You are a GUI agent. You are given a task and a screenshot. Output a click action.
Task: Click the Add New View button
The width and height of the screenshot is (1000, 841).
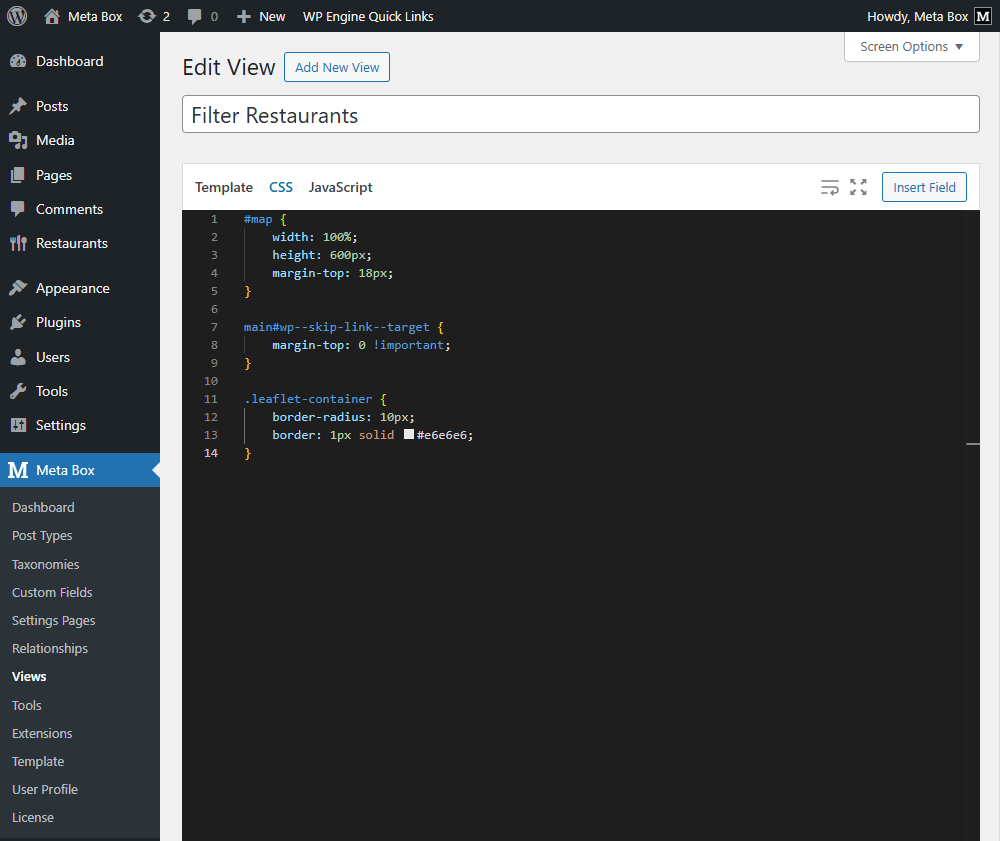pos(336,67)
